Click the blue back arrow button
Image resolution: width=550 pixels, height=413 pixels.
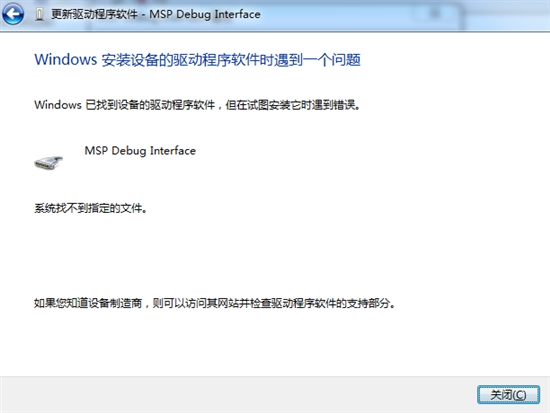click(13, 14)
